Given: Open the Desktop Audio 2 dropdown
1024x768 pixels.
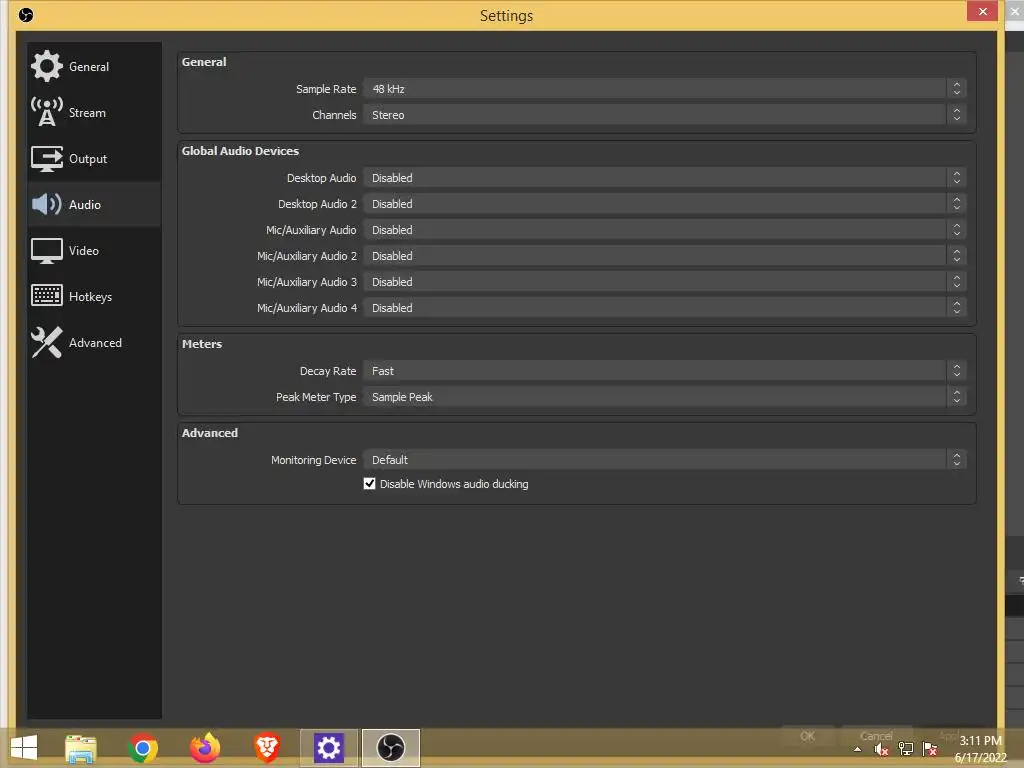Looking at the screenshot, I should (x=665, y=204).
